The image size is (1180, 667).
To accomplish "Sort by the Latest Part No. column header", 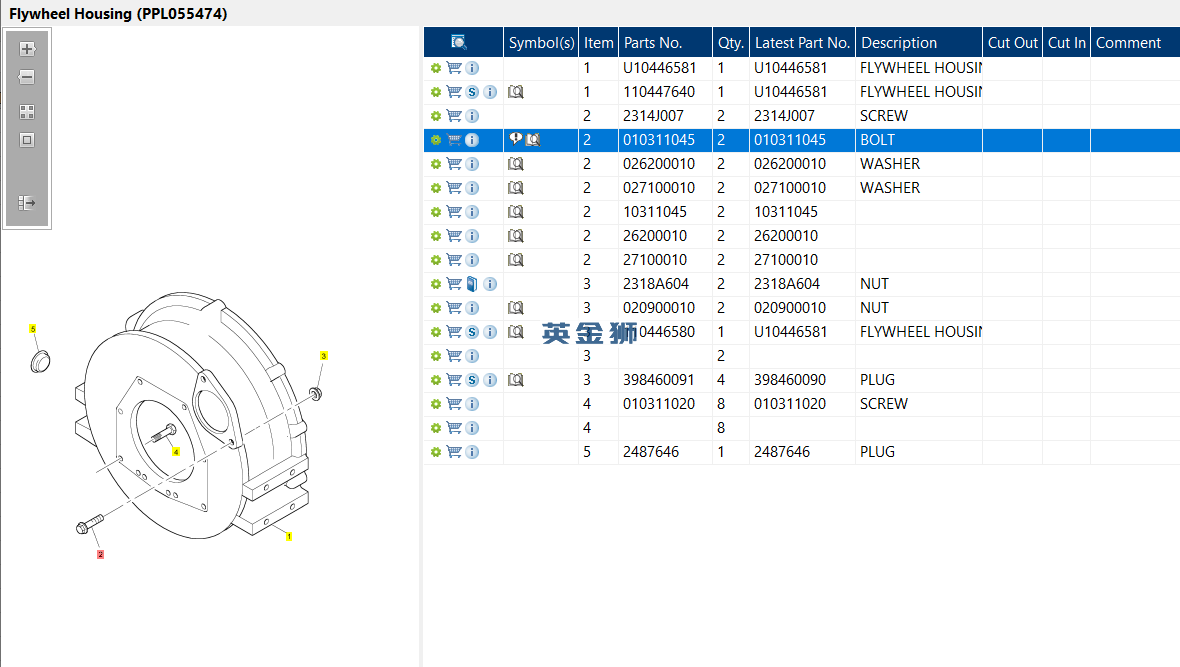I will [802, 42].
